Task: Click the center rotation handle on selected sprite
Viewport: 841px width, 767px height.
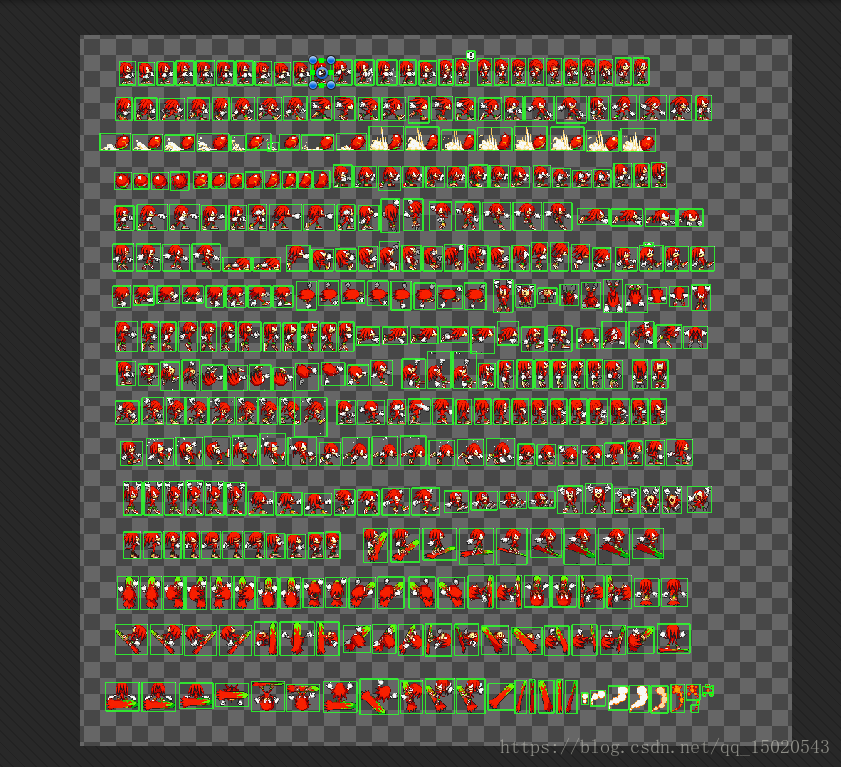Action: pyautogui.click(x=322, y=73)
